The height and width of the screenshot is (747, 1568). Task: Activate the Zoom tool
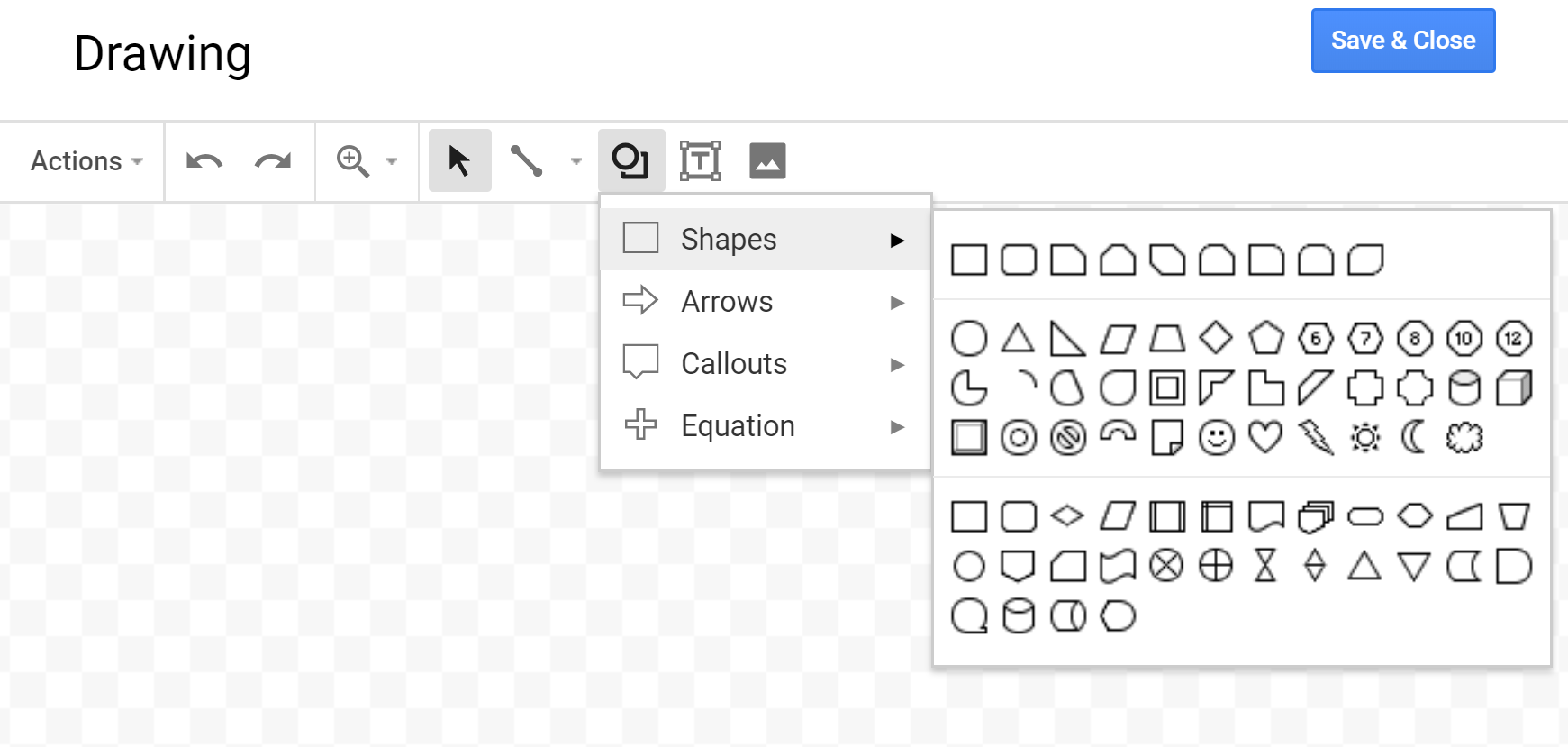click(352, 160)
